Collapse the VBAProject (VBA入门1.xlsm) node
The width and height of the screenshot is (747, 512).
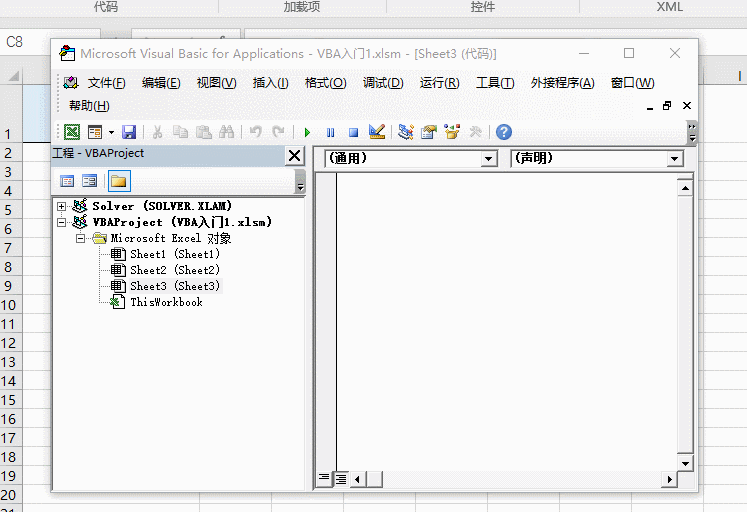click(61, 222)
